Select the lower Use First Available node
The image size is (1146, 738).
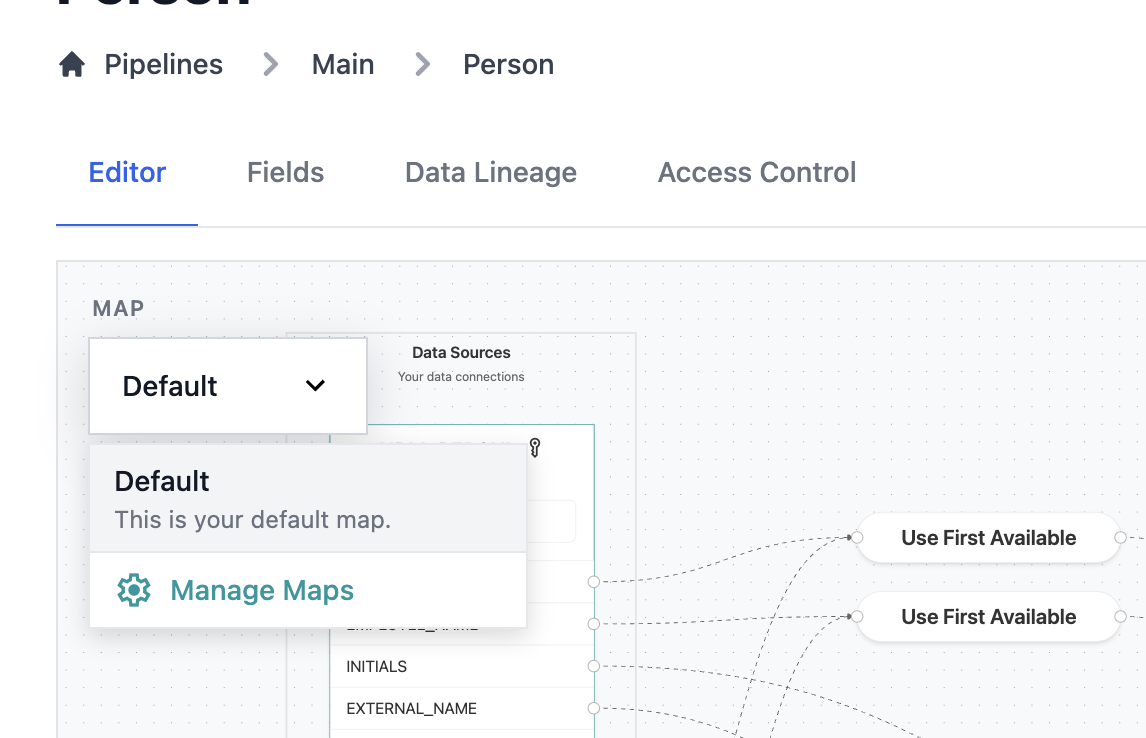tap(987, 616)
